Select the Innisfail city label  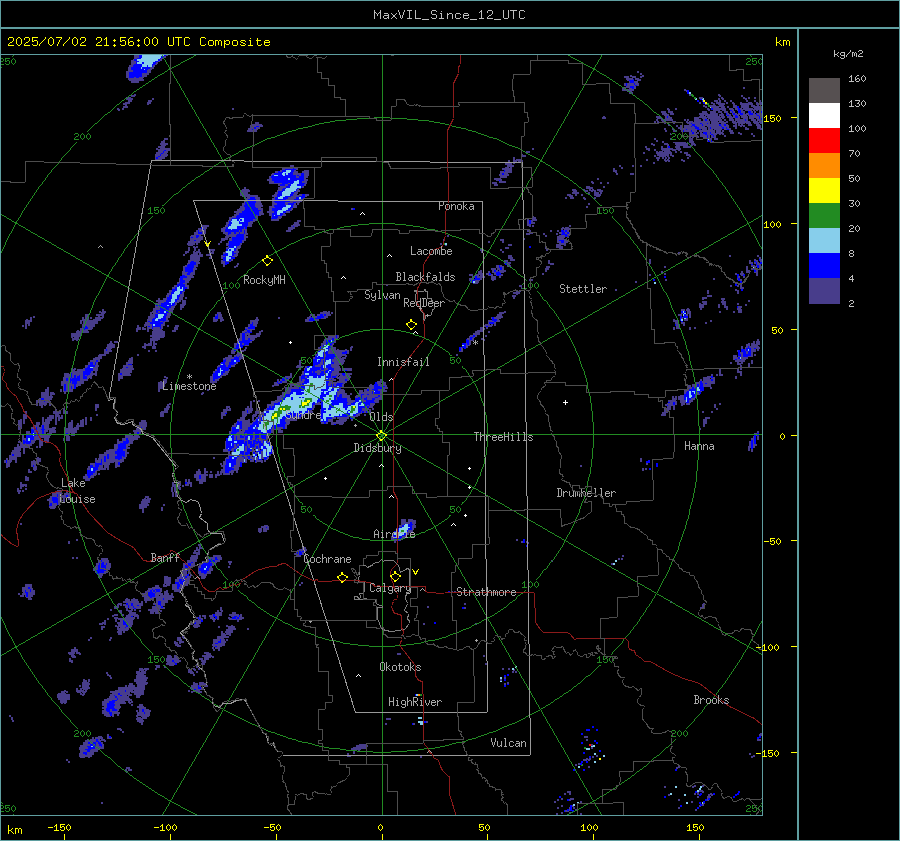tap(403, 362)
